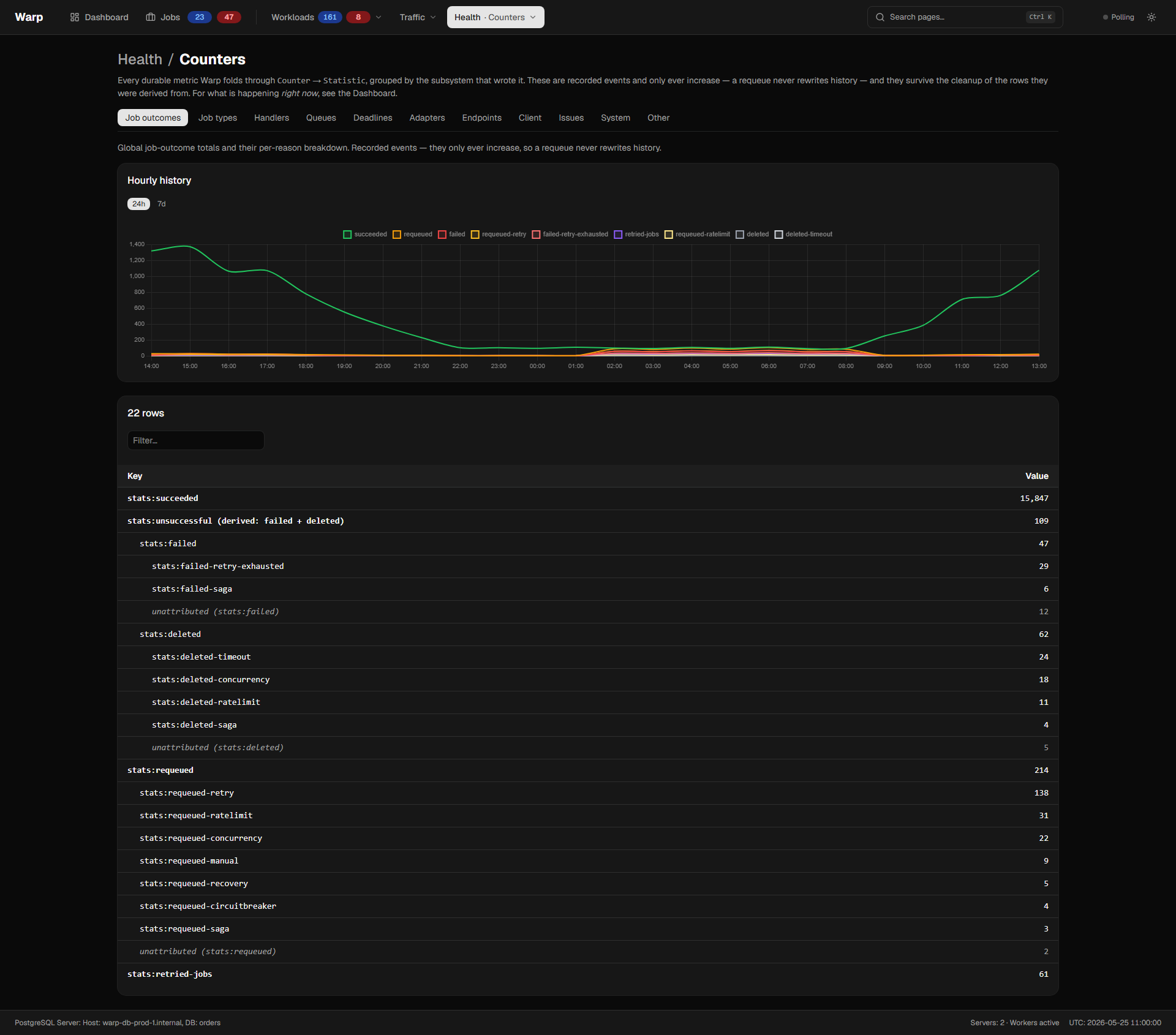1176x1035 pixels.
Task: Click the search magnifier icon
Action: [880, 17]
